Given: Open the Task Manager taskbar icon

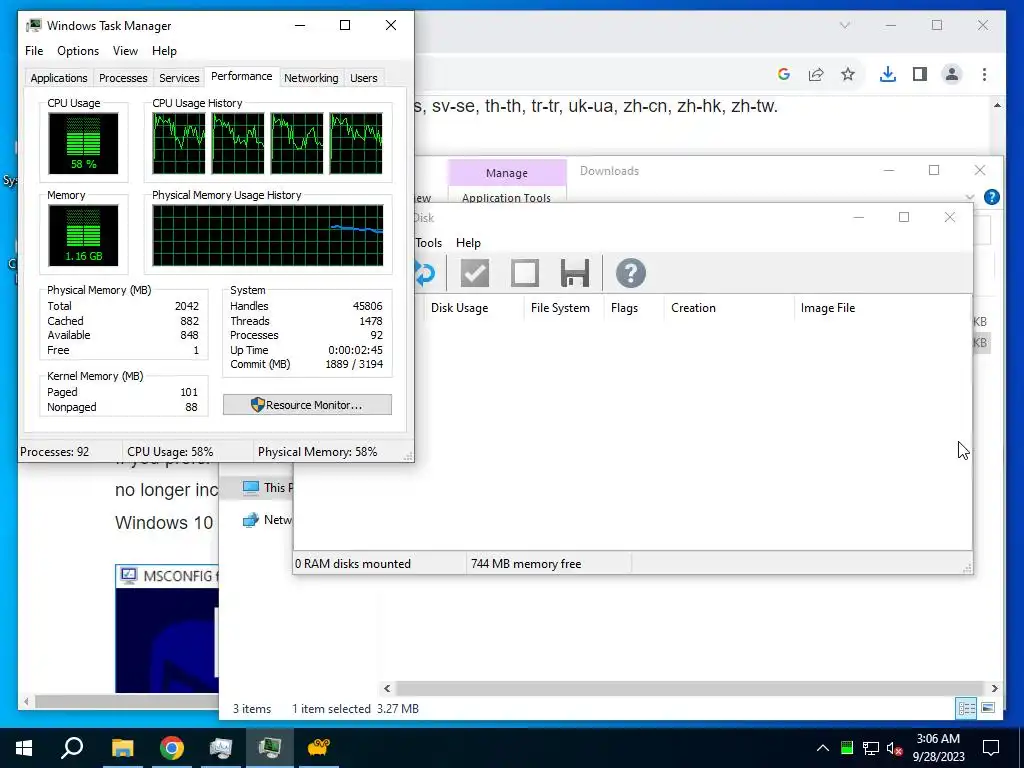Looking at the screenshot, I should pyautogui.click(x=270, y=748).
